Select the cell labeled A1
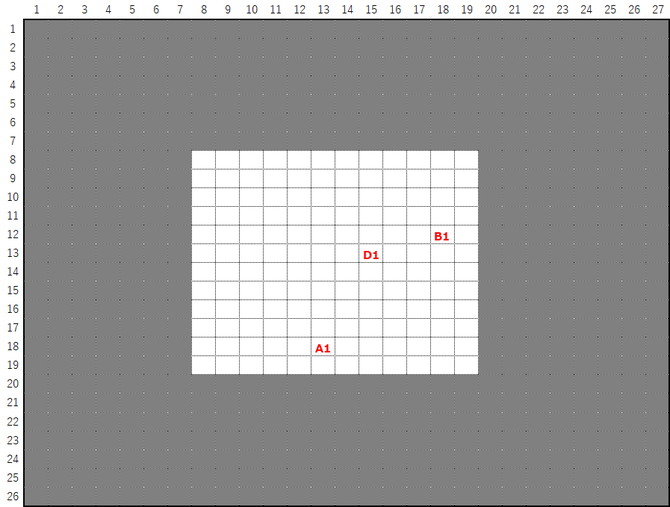670x507 pixels. click(323, 346)
